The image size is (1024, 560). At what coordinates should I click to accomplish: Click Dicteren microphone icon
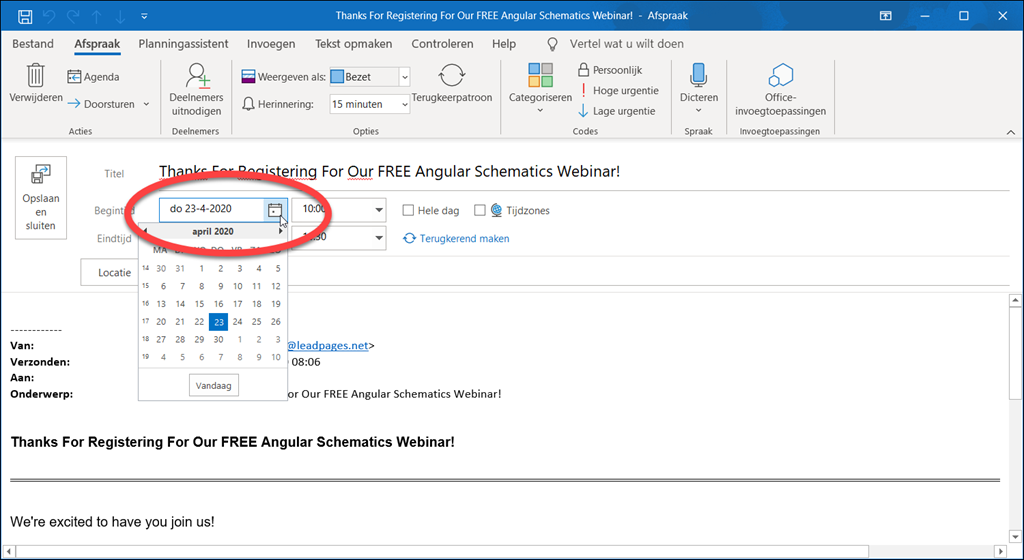click(x=698, y=75)
